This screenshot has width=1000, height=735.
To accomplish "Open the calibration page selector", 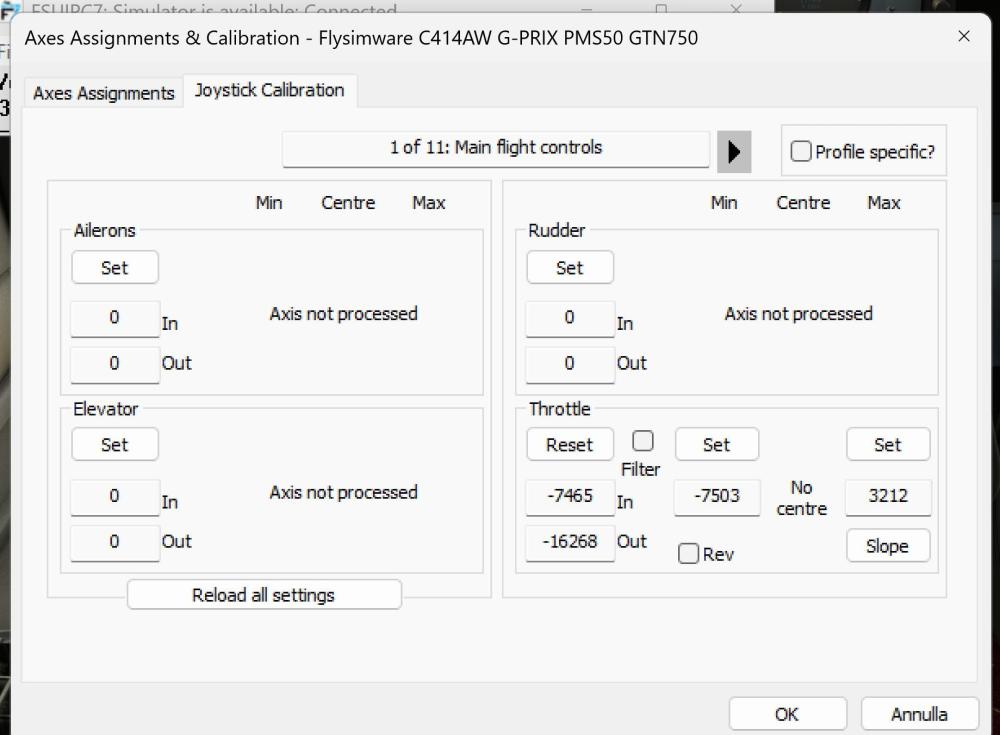I will [x=495, y=148].
